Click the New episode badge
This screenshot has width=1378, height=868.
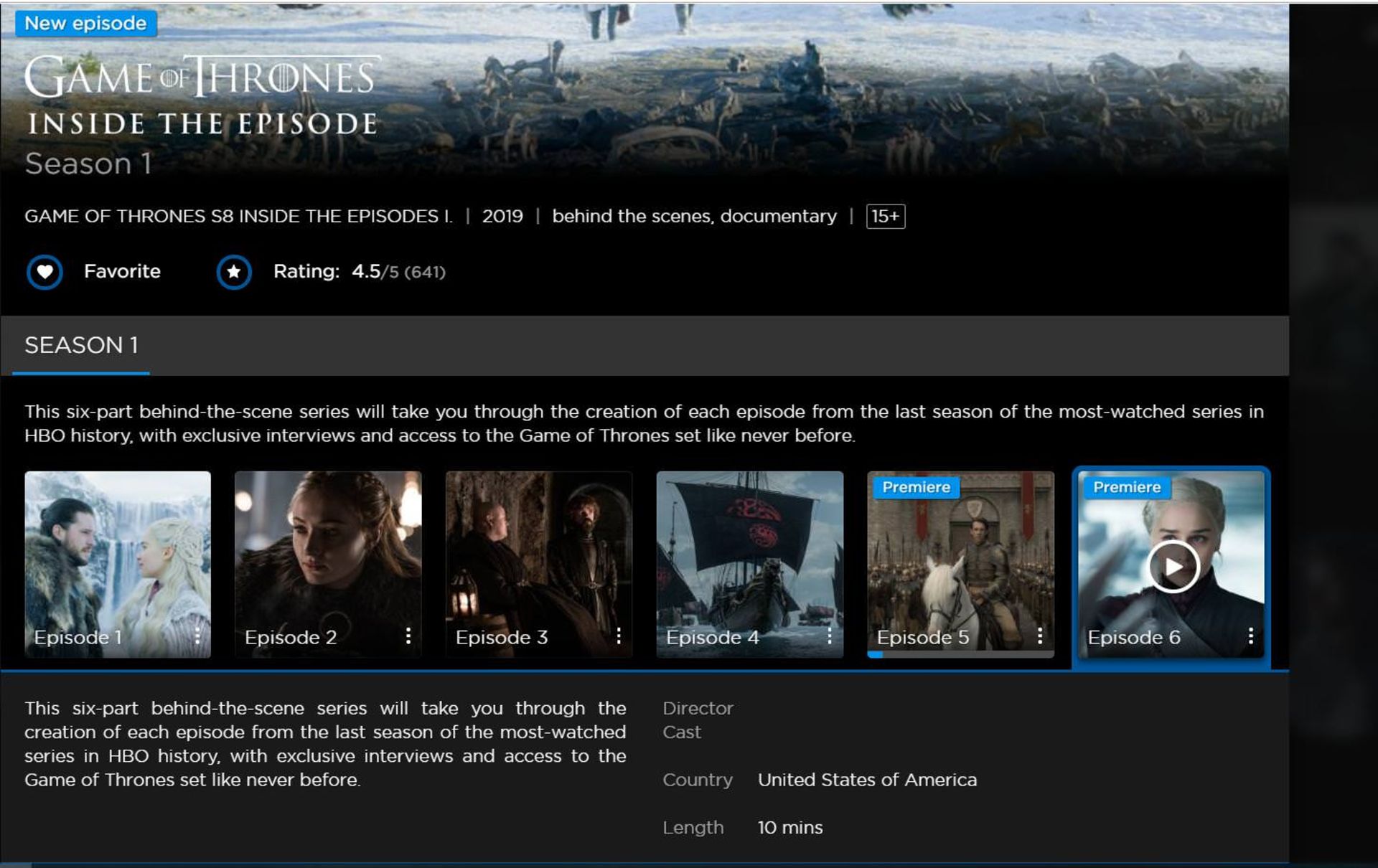85,24
